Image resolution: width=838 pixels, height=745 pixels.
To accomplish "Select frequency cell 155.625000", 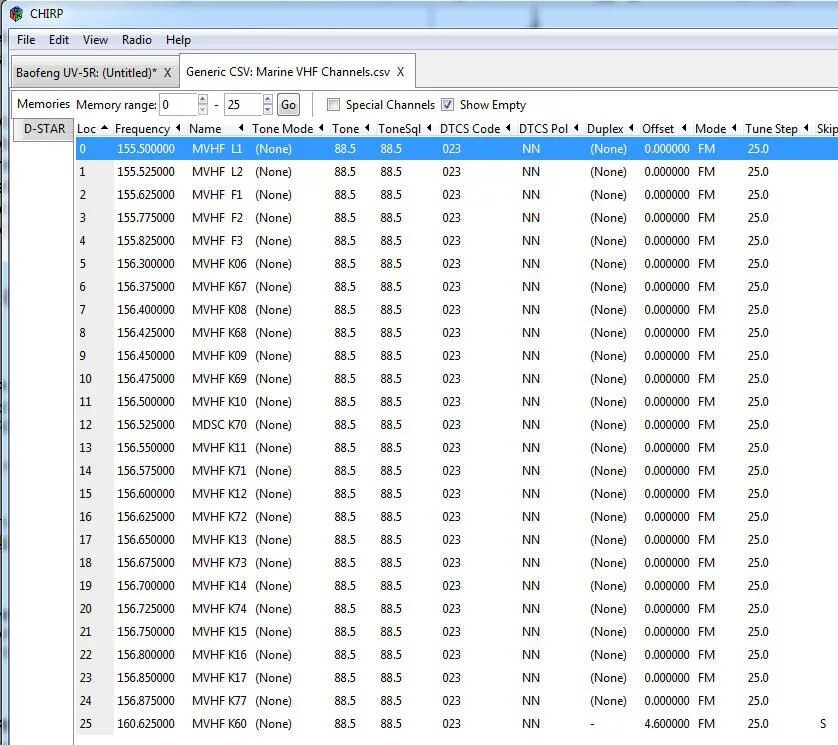I will pyautogui.click(x=146, y=195).
